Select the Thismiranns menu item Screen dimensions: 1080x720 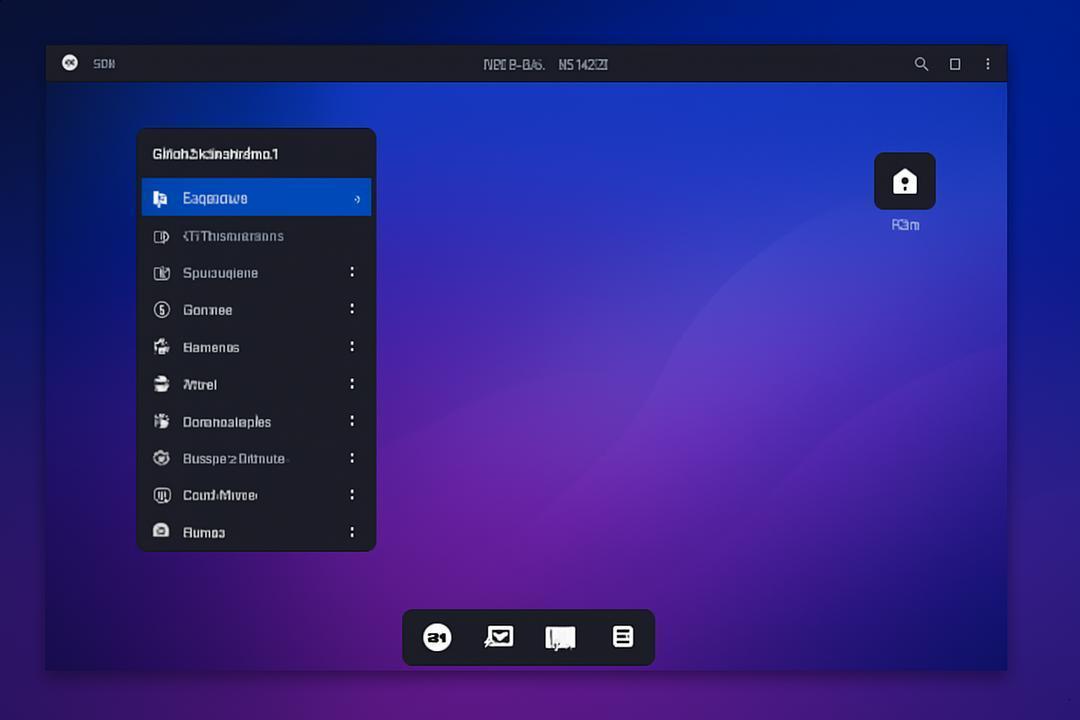(256, 236)
